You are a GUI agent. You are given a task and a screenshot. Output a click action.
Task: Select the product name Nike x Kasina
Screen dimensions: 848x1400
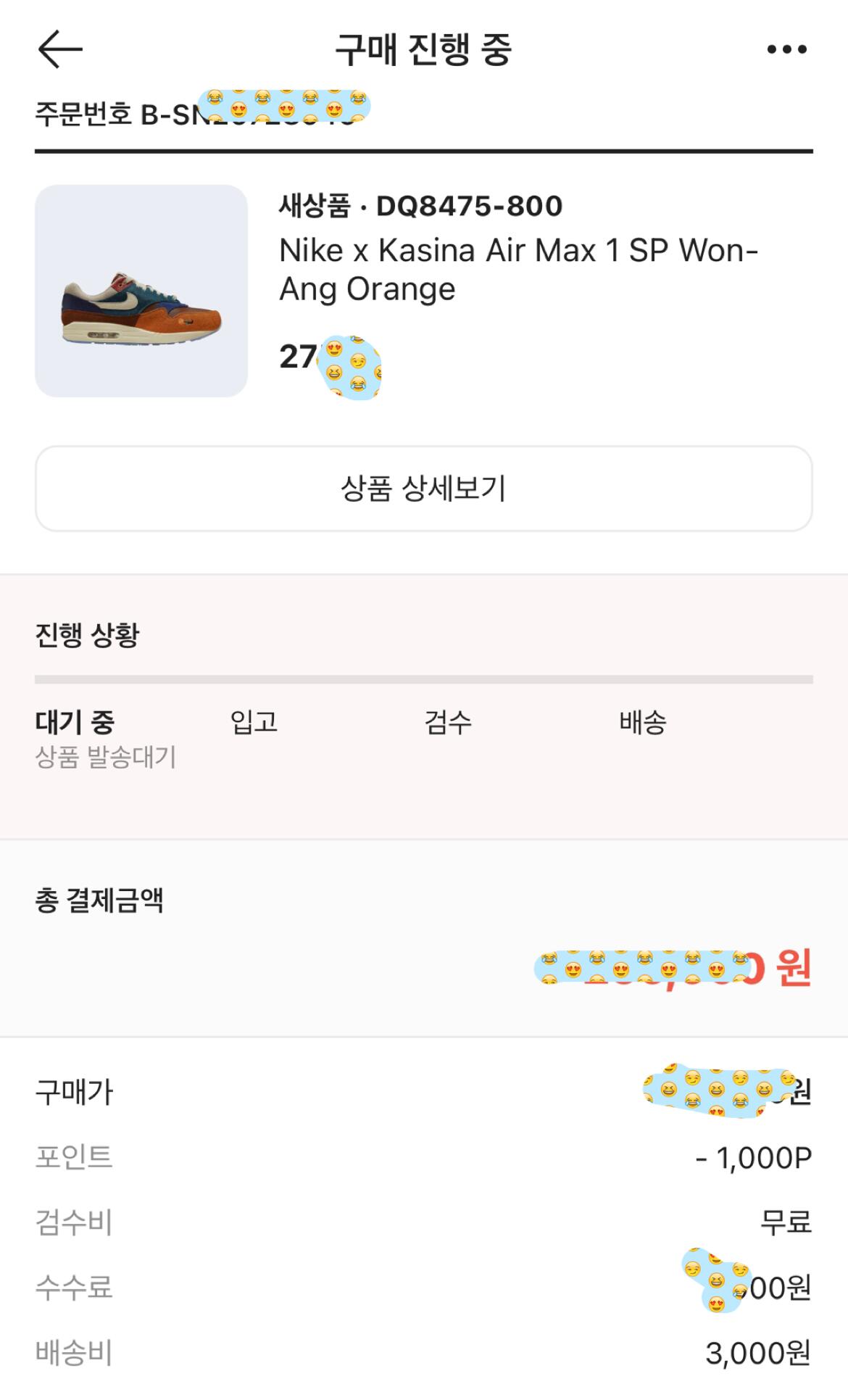[x=517, y=270]
